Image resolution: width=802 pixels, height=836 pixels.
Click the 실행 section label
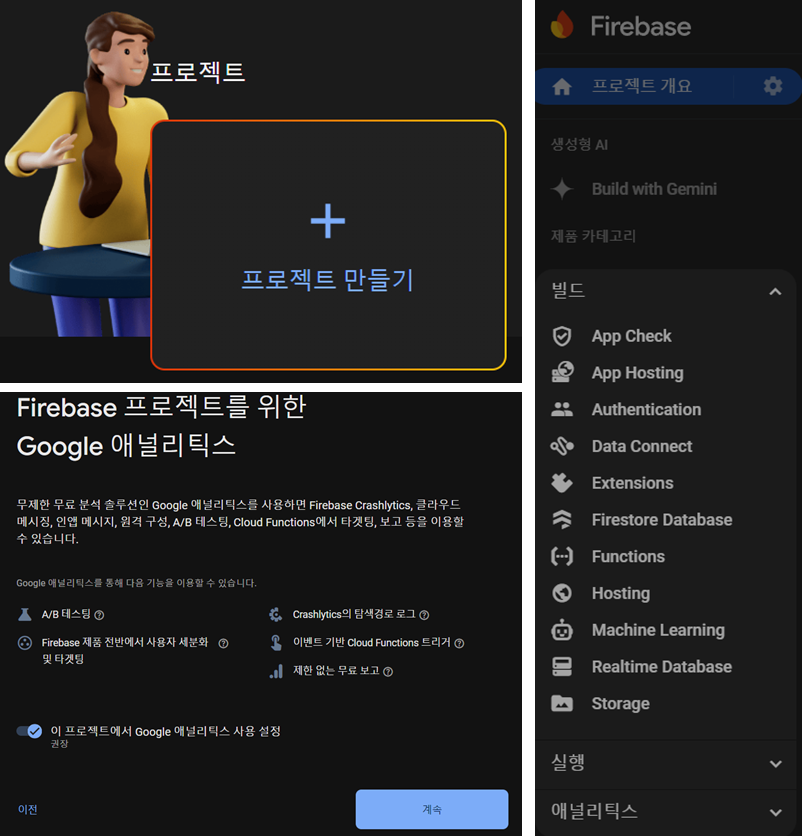pos(568,762)
